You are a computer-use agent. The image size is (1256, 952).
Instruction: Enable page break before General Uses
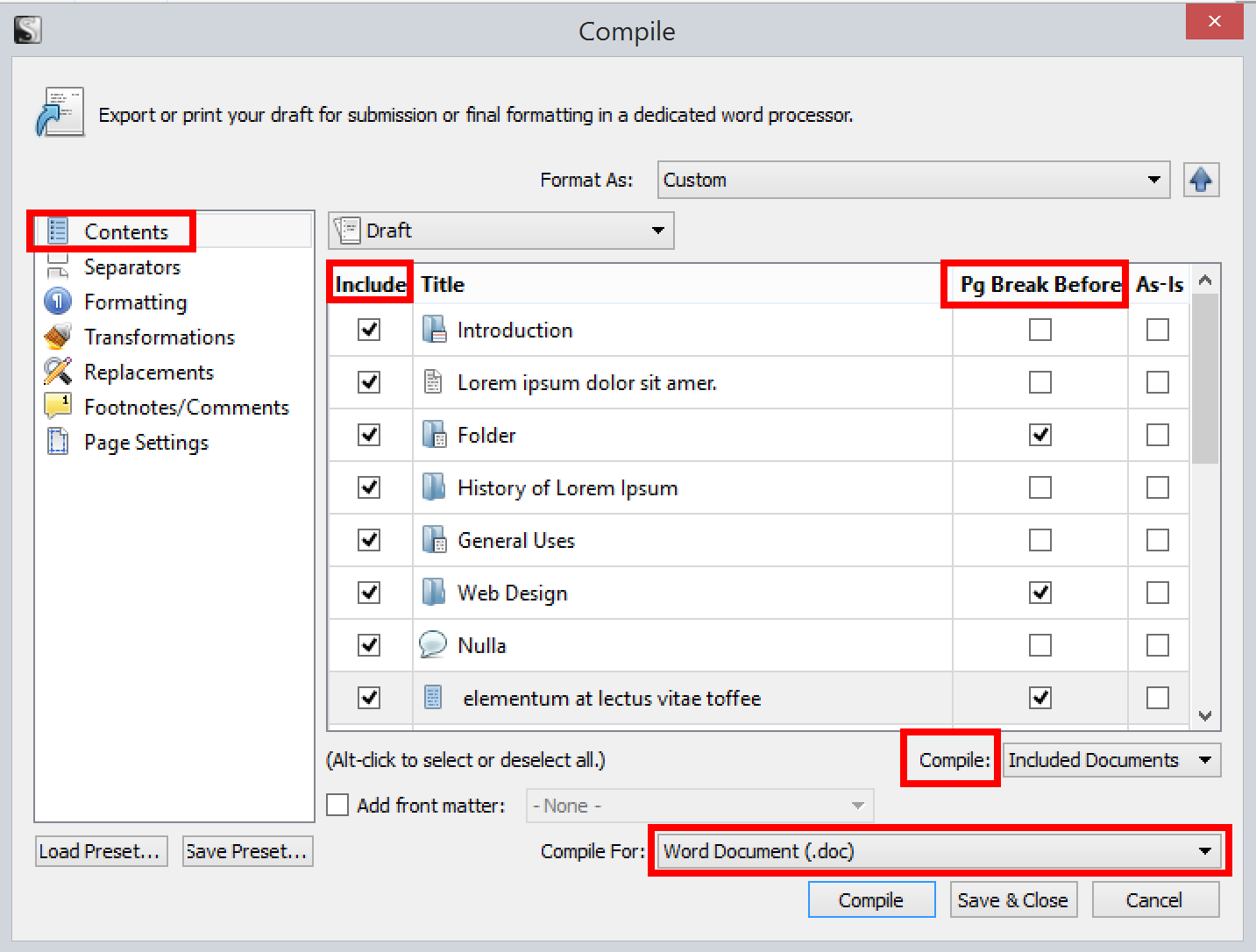click(1040, 540)
